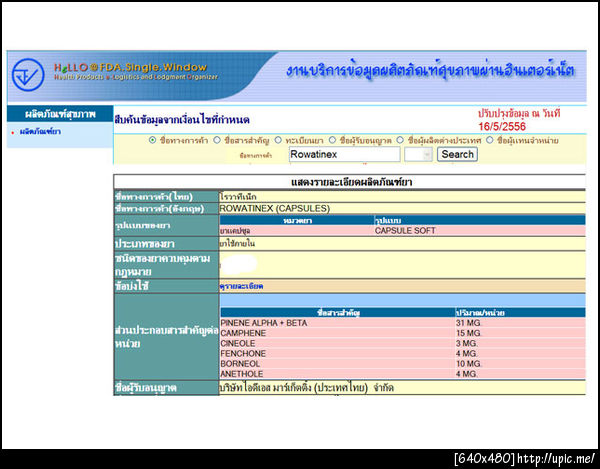Click the BORNEOL ingredient row
The image size is (600, 469).
[x=403, y=364]
